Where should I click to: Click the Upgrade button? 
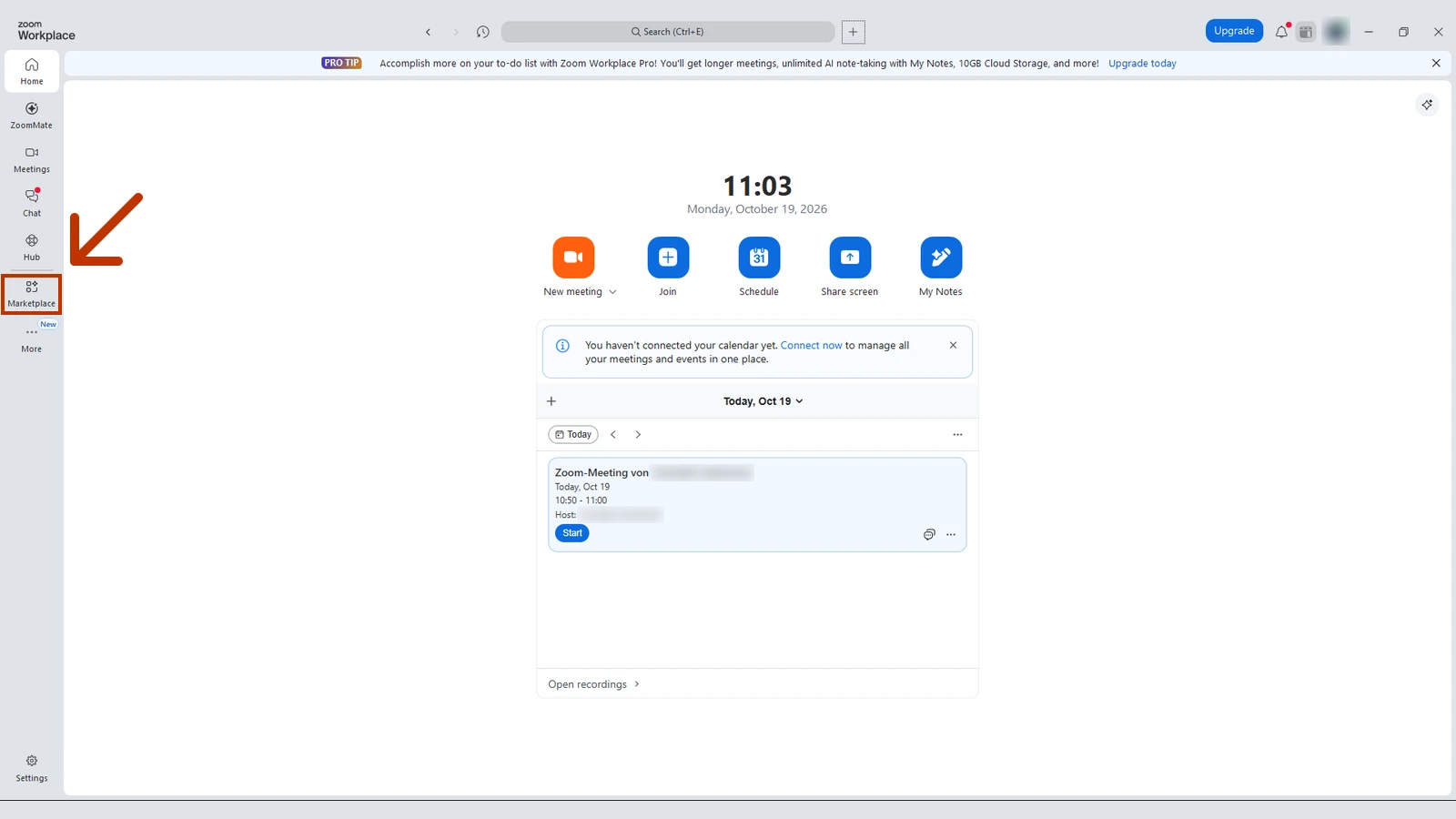coord(1234,31)
